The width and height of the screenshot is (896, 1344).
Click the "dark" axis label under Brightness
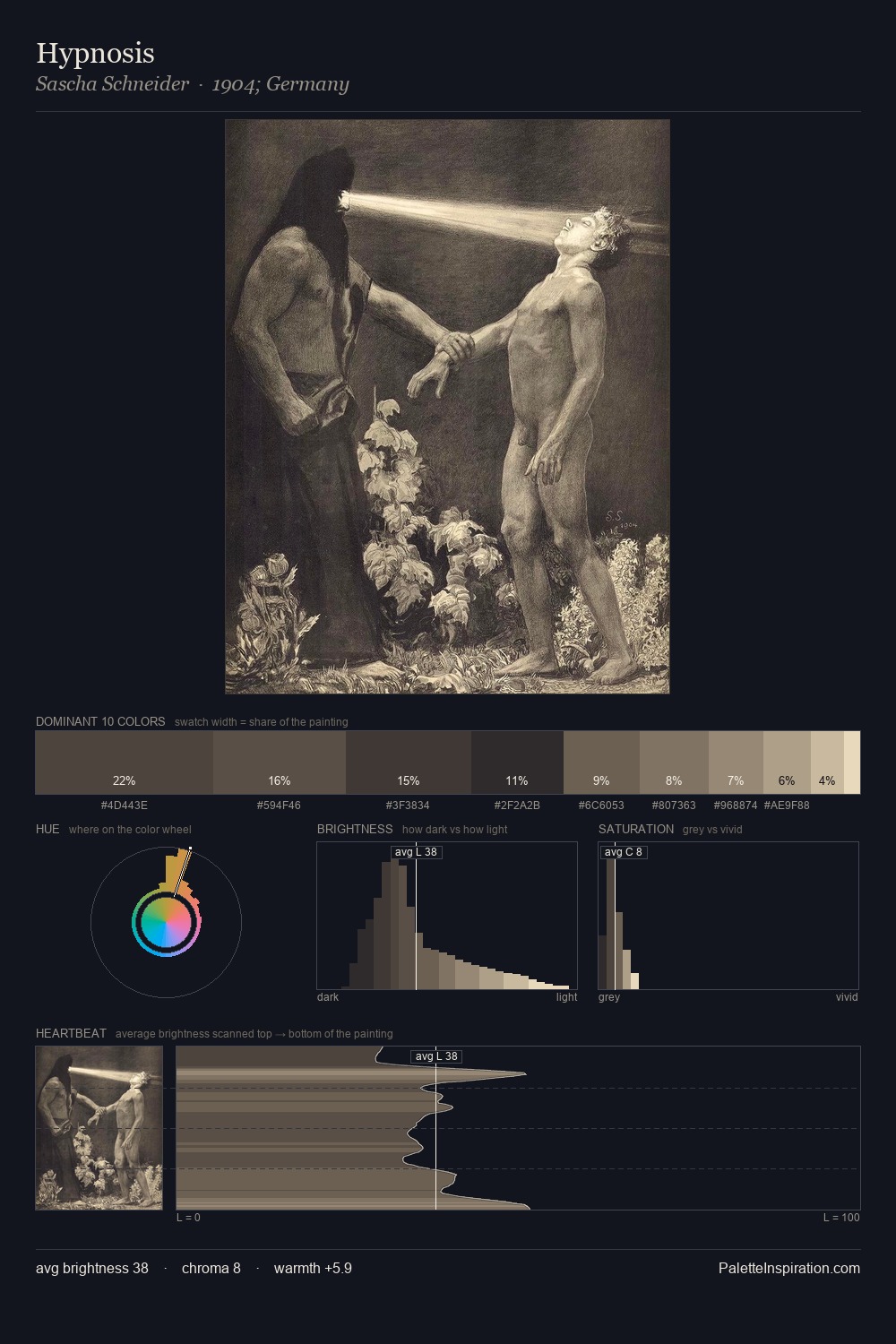click(x=328, y=997)
